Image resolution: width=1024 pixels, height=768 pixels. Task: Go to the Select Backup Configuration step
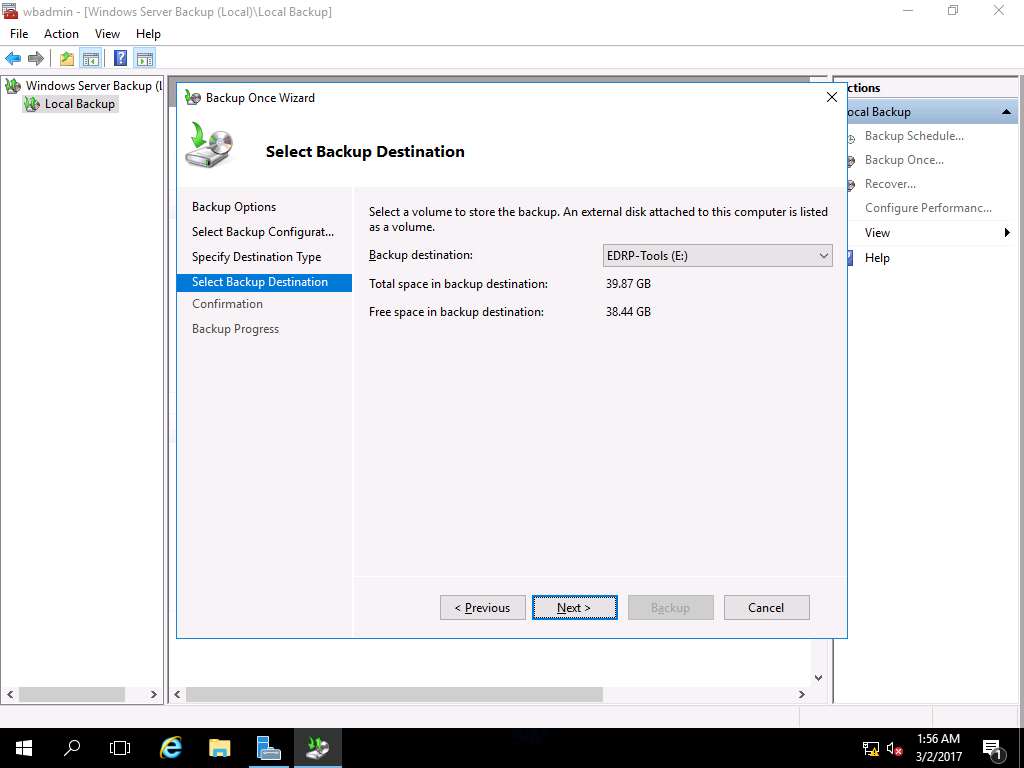point(263,232)
